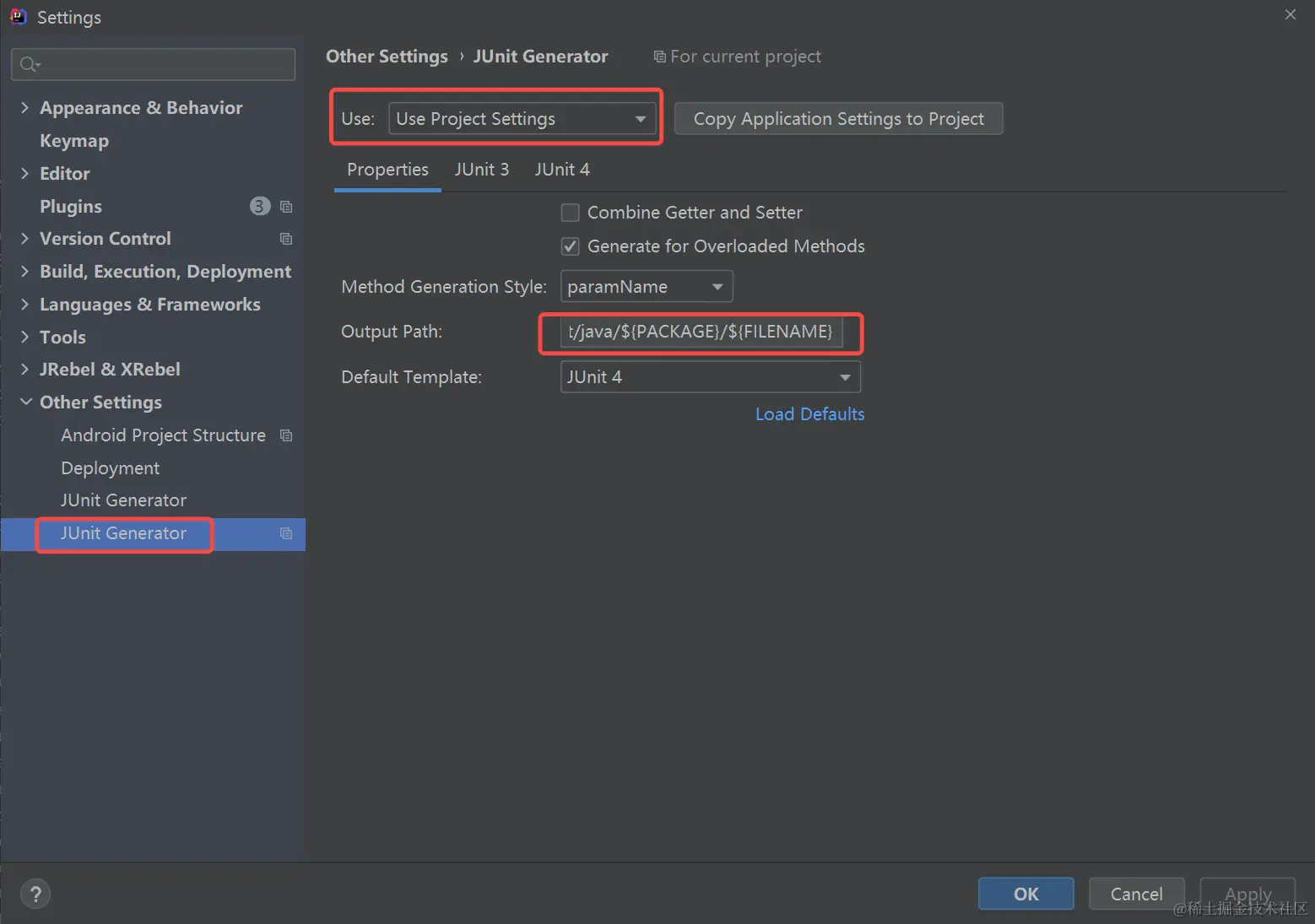Expand Languages & Frameworks section
1315x924 pixels.
[x=24, y=305]
